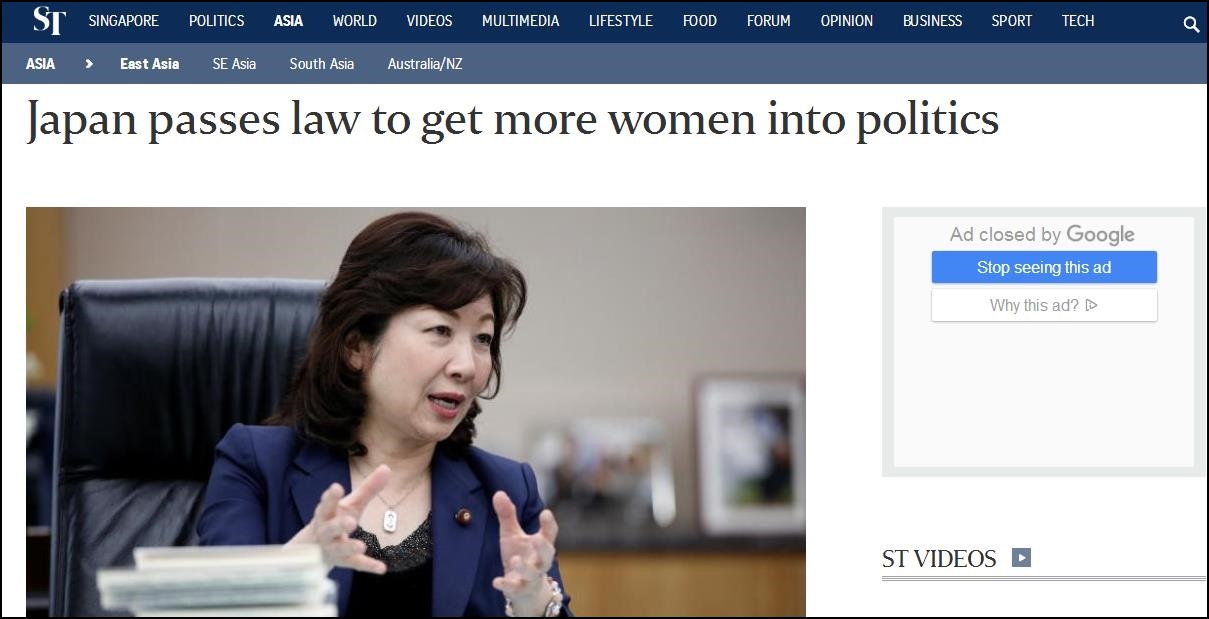The height and width of the screenshot is (619, 1209).
Task: Go to the Tech section
Action: pyautogui.click(x=1078, y=21)
